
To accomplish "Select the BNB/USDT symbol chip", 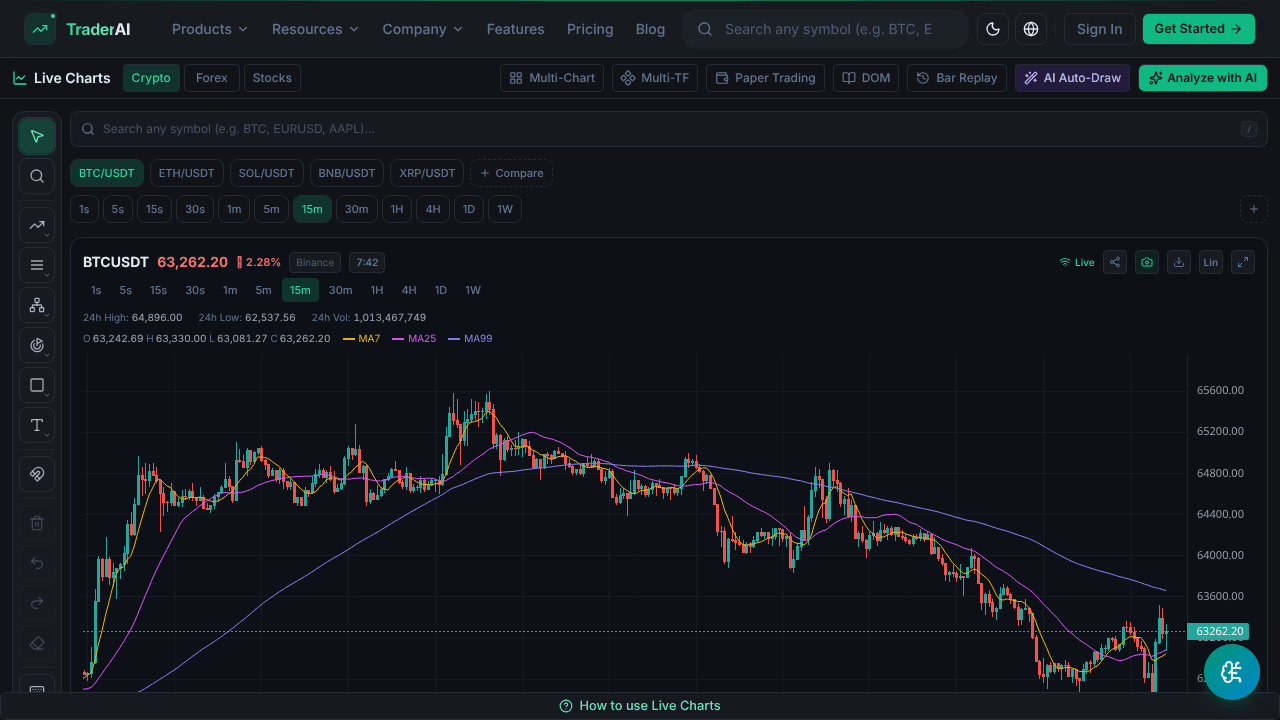I will point(347,173).
